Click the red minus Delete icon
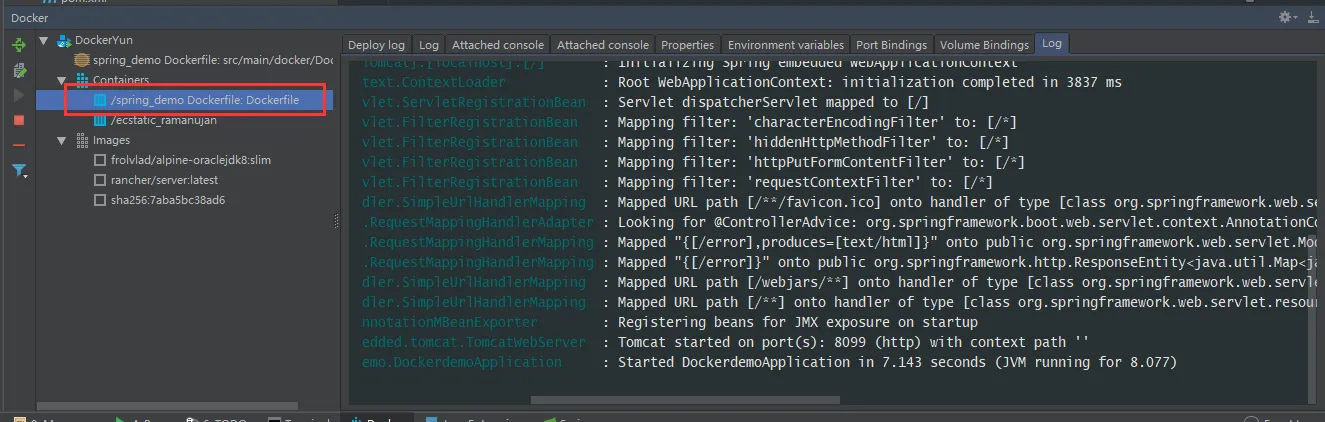 click(x=18, y=145)
